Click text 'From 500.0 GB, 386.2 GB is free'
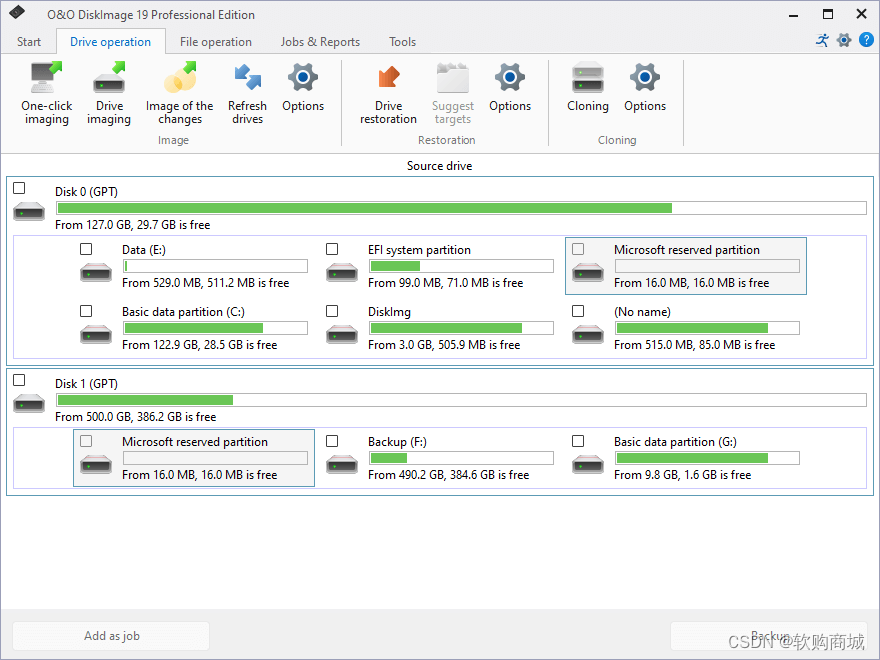The image size is (880, 660). point(135,417)
